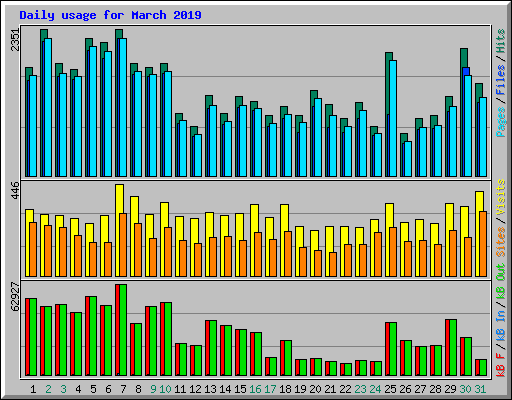
Task: Click day 11 on the x-axis
Action: (180, 389)
